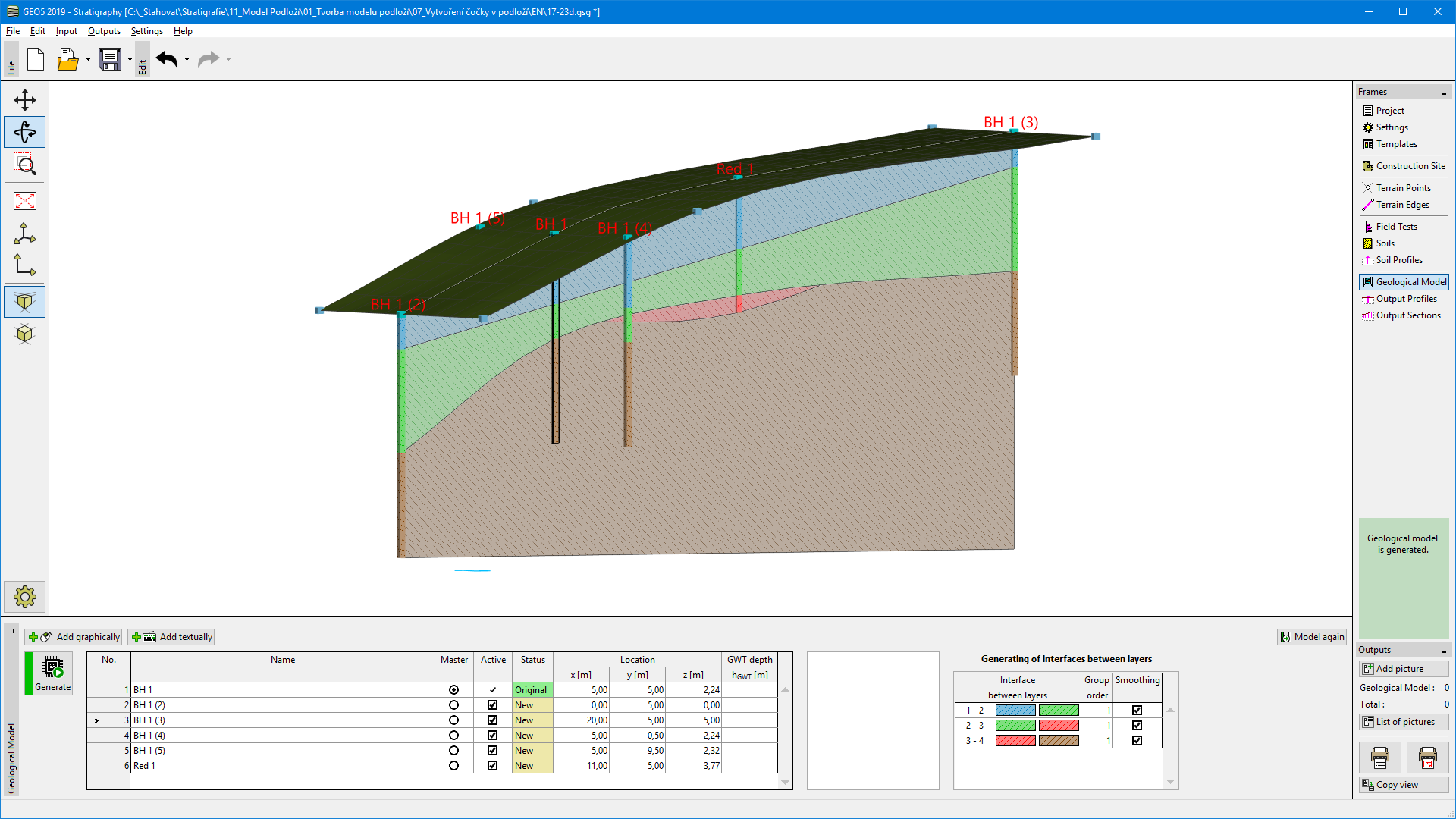Click the Settings menu item
Image resolution: width=1456 pixels, height=819 pixels.
coord(147,31)
